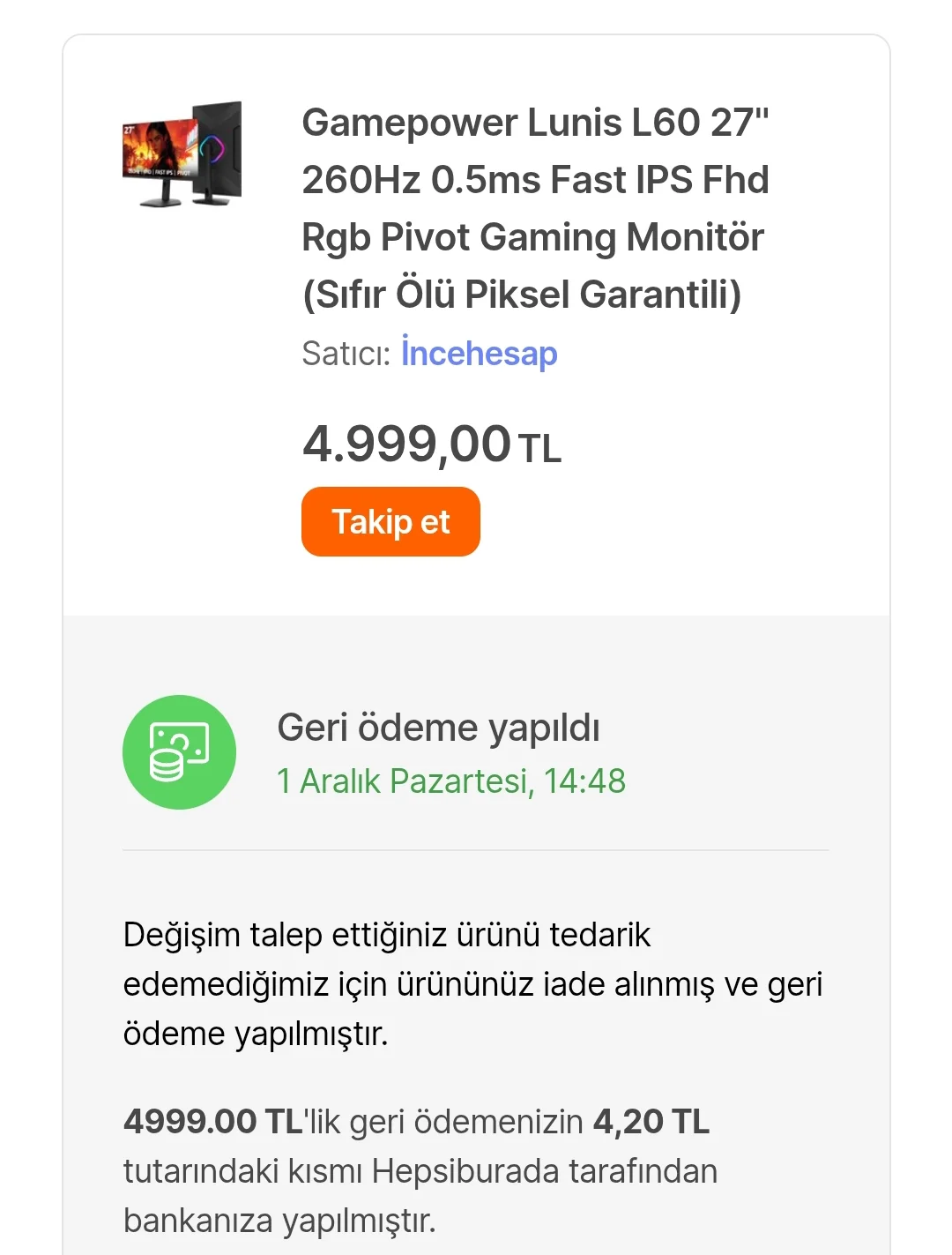Click the 1 Aralık Pazartesi date

pos(450,781)
